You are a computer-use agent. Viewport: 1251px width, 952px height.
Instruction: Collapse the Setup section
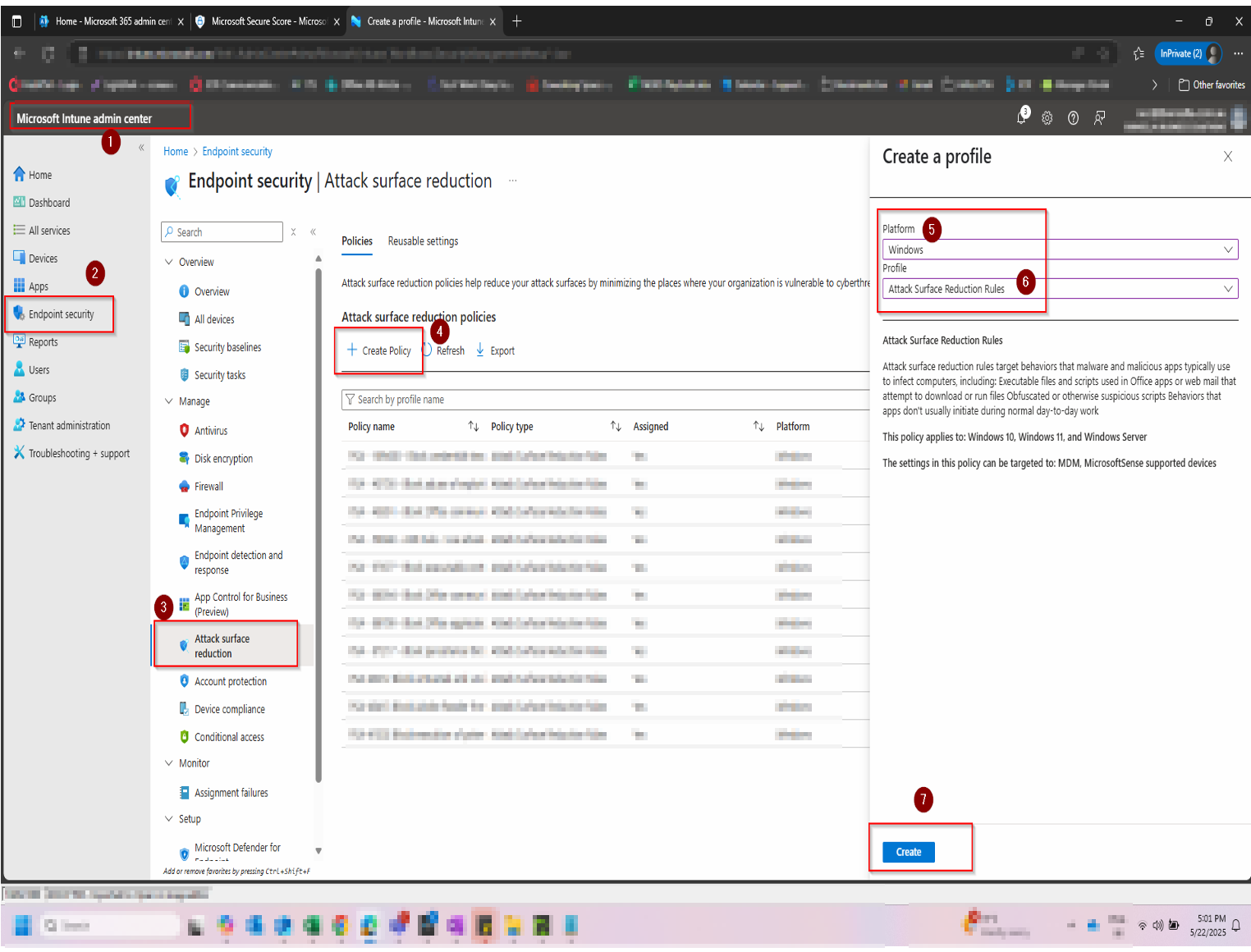point(169,820)
